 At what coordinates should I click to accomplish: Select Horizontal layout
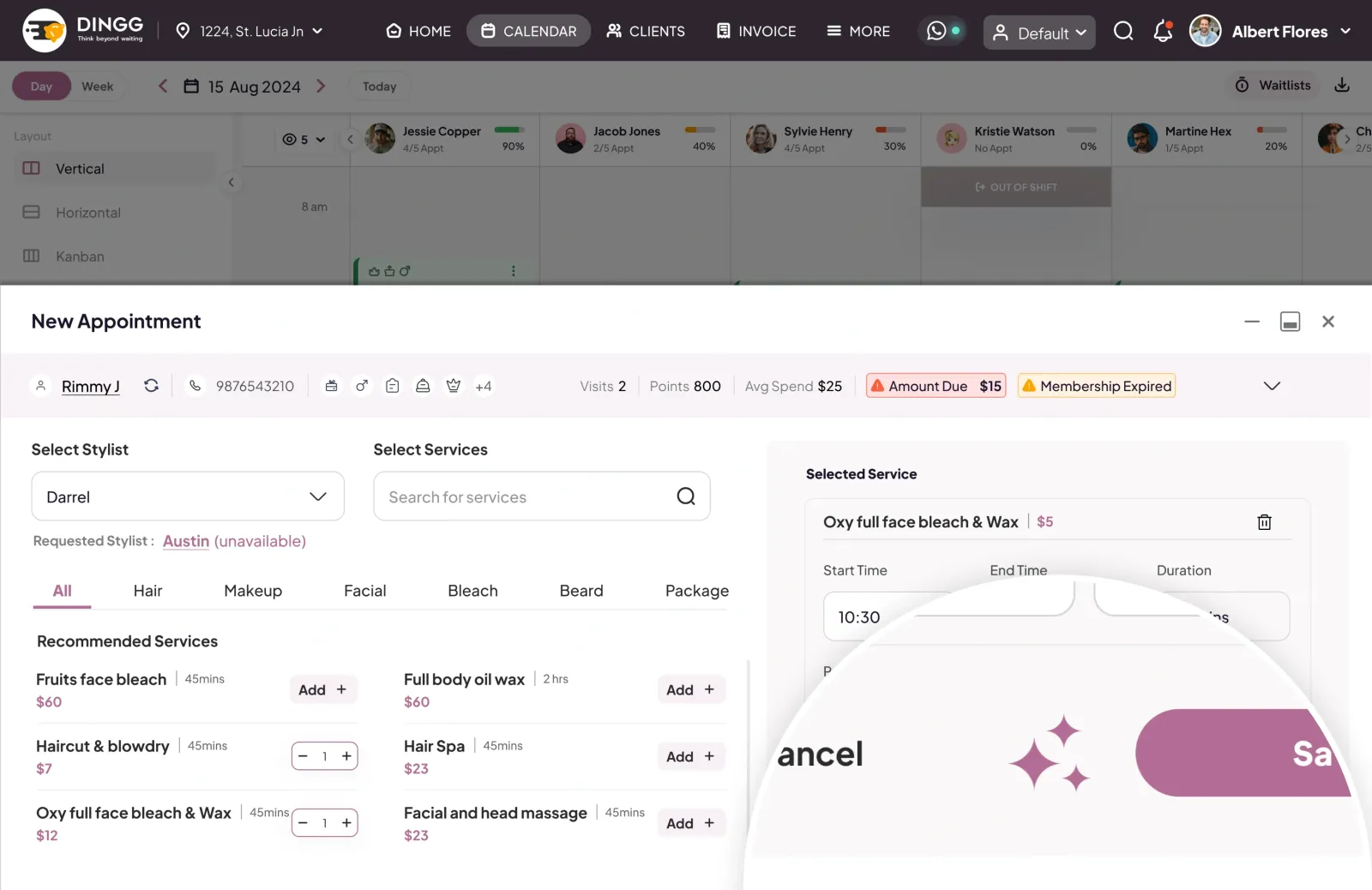coord(115,212)
